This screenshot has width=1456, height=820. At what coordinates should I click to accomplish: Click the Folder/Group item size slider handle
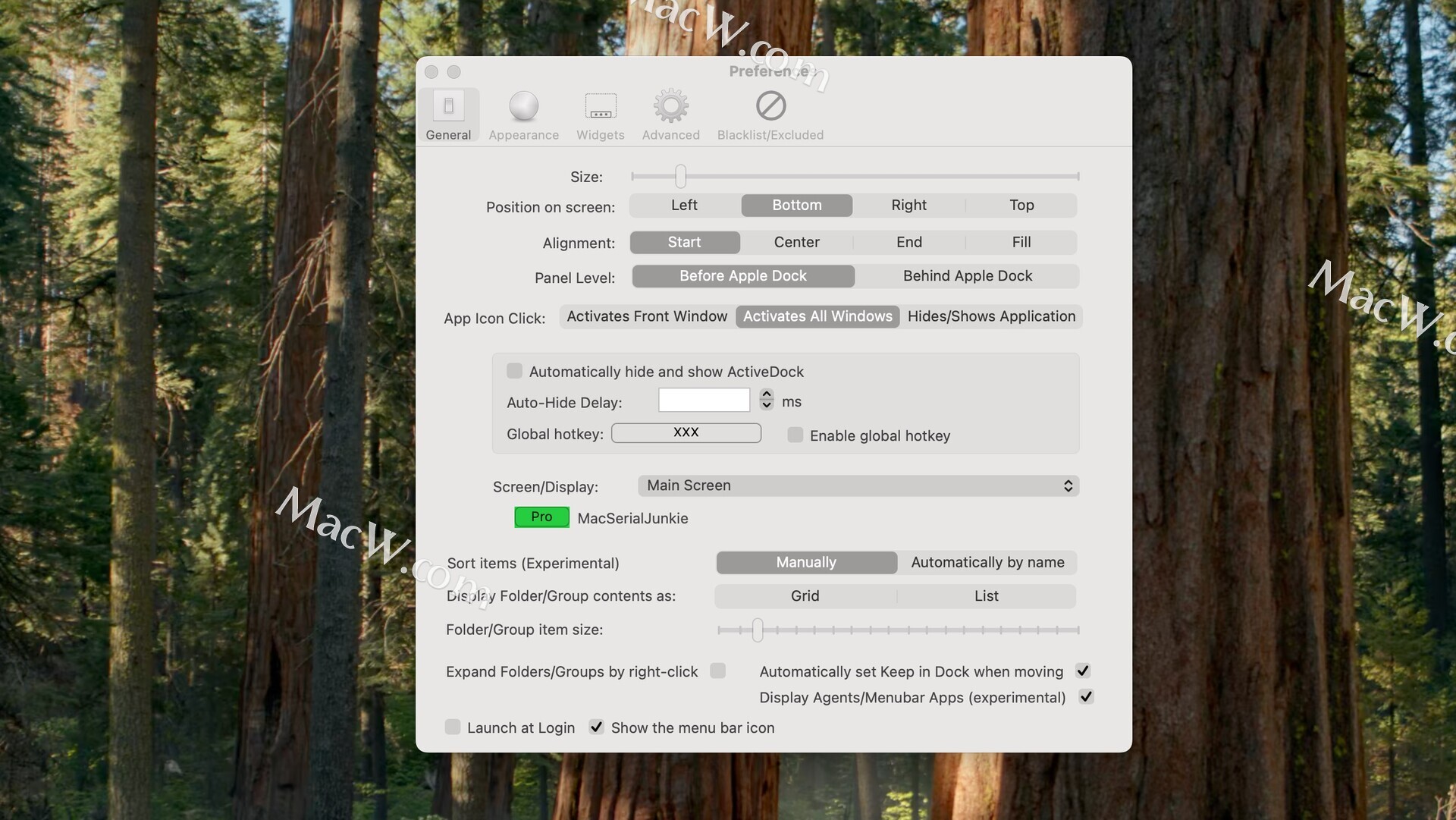point(758,630)
